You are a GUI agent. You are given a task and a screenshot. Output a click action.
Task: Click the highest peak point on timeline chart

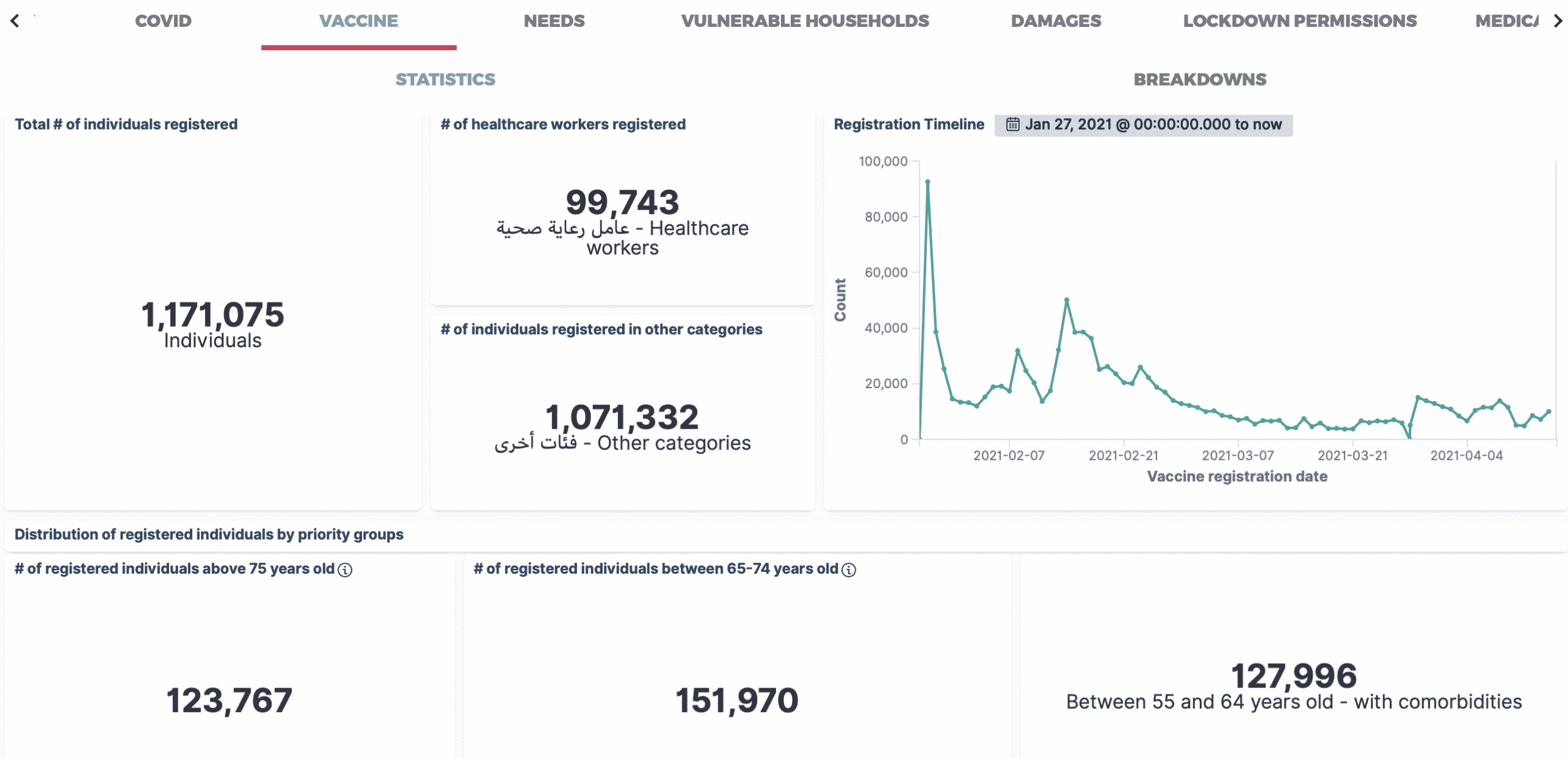[x=927, y=182]
